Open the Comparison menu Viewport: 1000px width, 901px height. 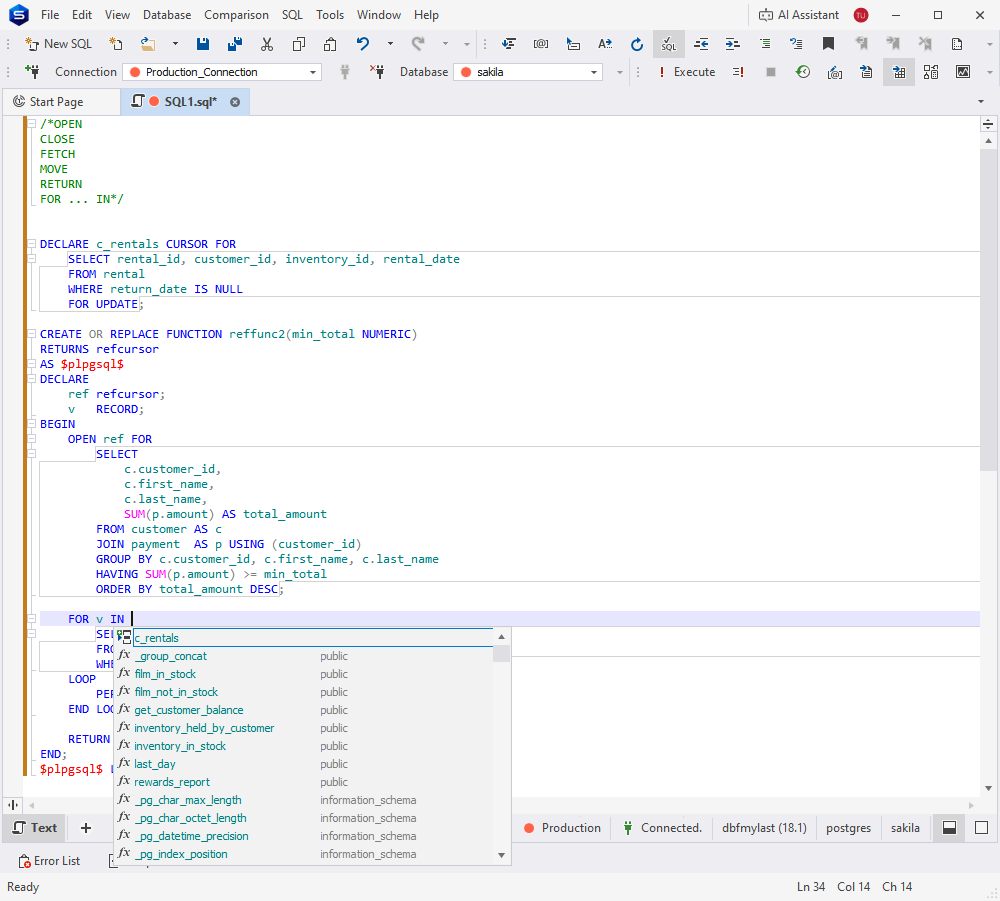(x=236, y=15)
